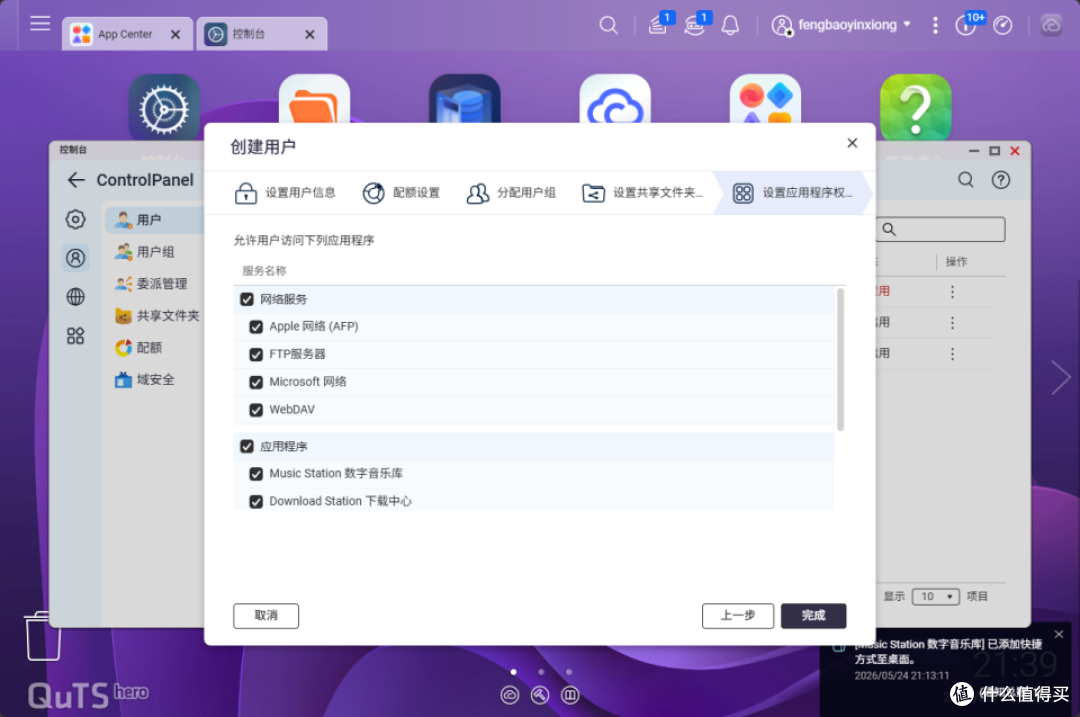Dismiss the Music Station notification
The width and height of the screenshot is (1080, 717).
tap(1059, 634)
